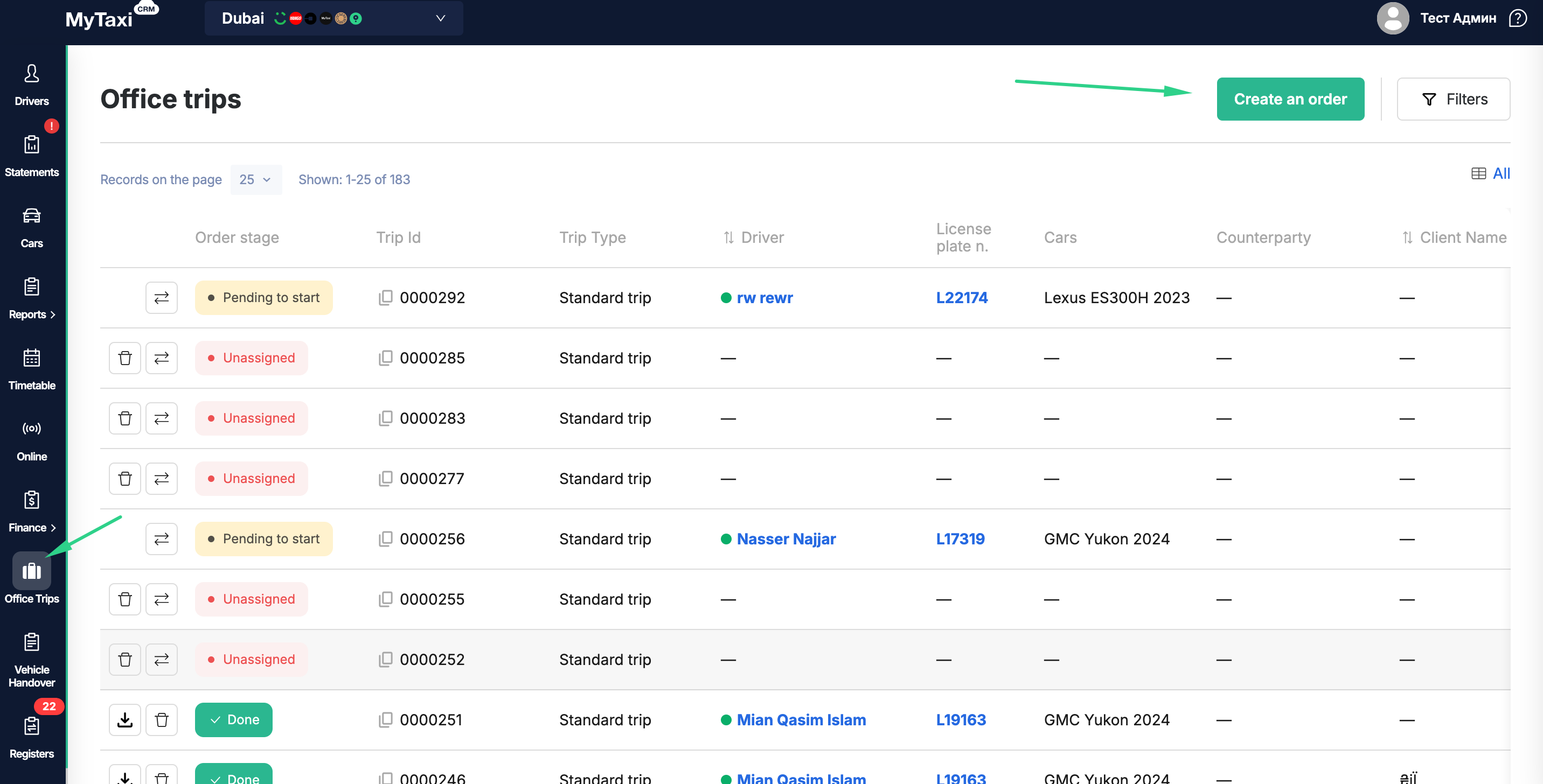The image size is (1543, 784).
Task: Expand the Finance sidebar menu
Action: [x=32, y=512]
